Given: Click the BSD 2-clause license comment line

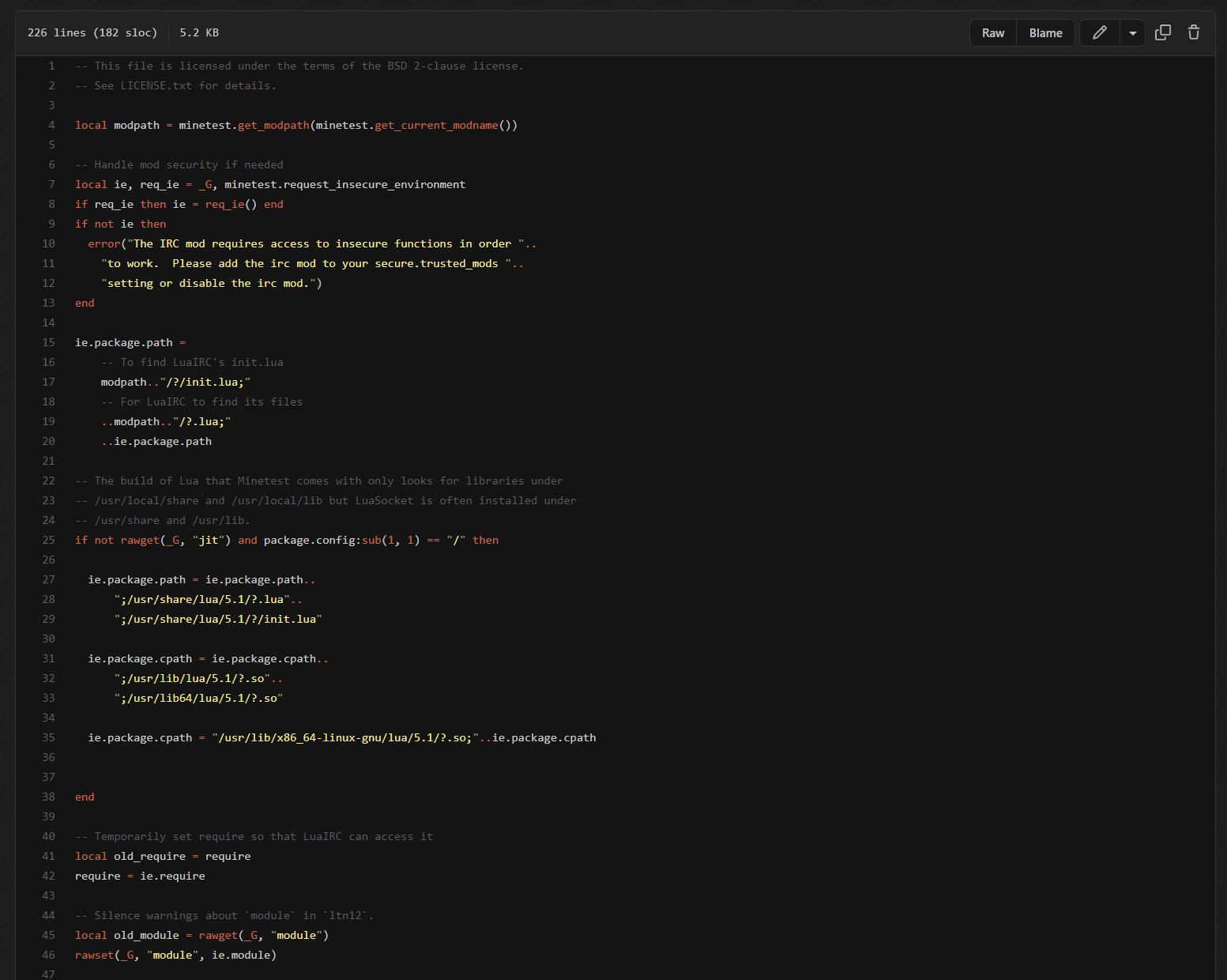Looking at the screenshot, I should click(299, 66).
